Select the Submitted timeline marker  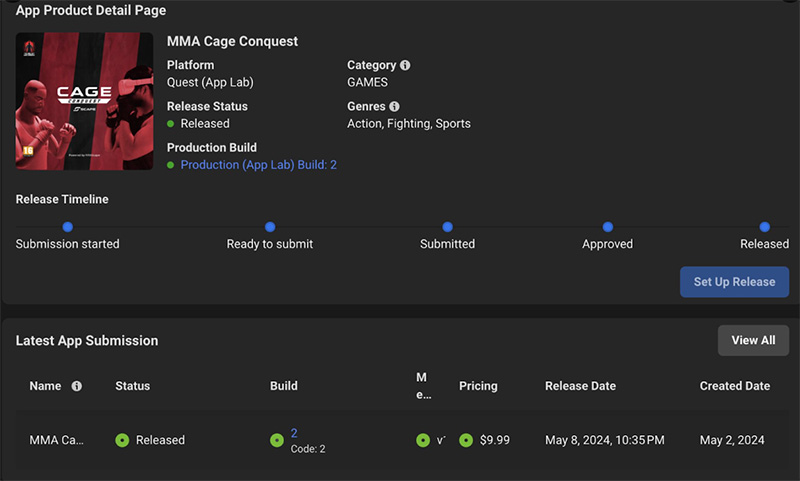[447, 226]
